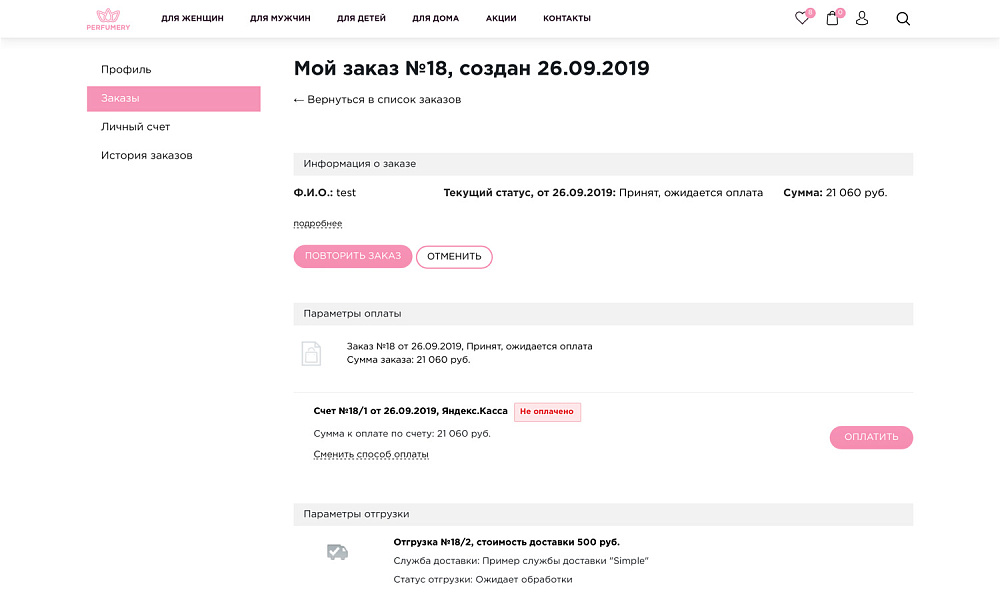Screen dimensions: 1000x600
Task: Expand the "подробнее" order details
Action: coord(316,223)
